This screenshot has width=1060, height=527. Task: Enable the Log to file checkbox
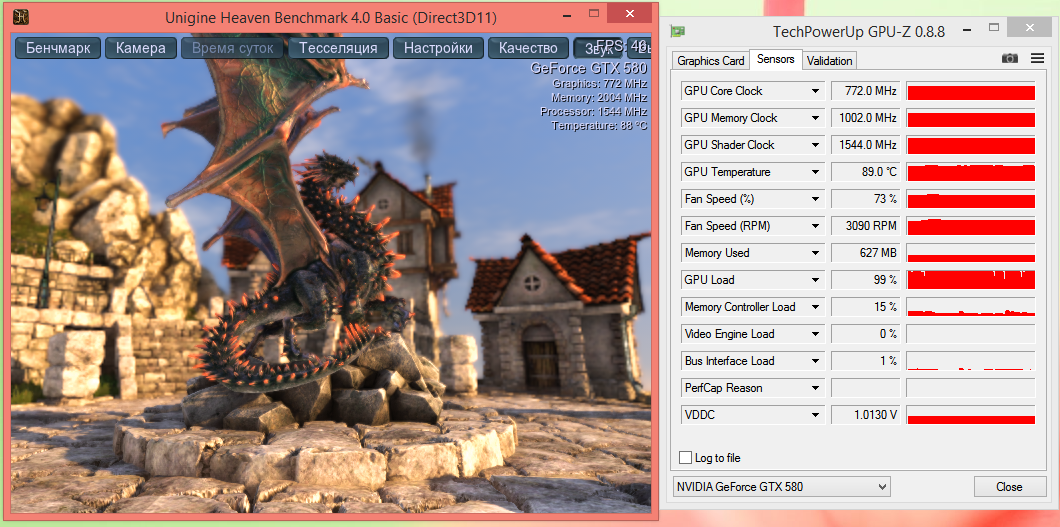pos(685,457)
